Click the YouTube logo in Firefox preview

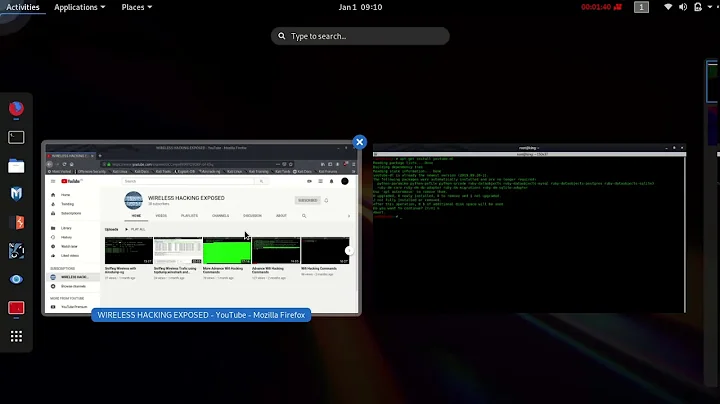pos(72,181)
